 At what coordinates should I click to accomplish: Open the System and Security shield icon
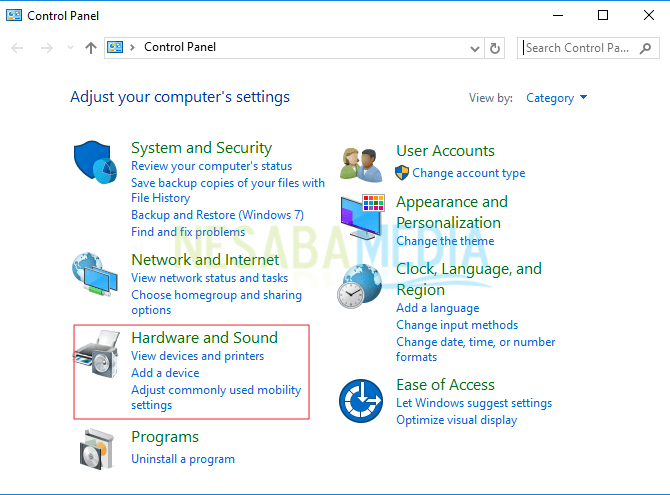[95, 162]
